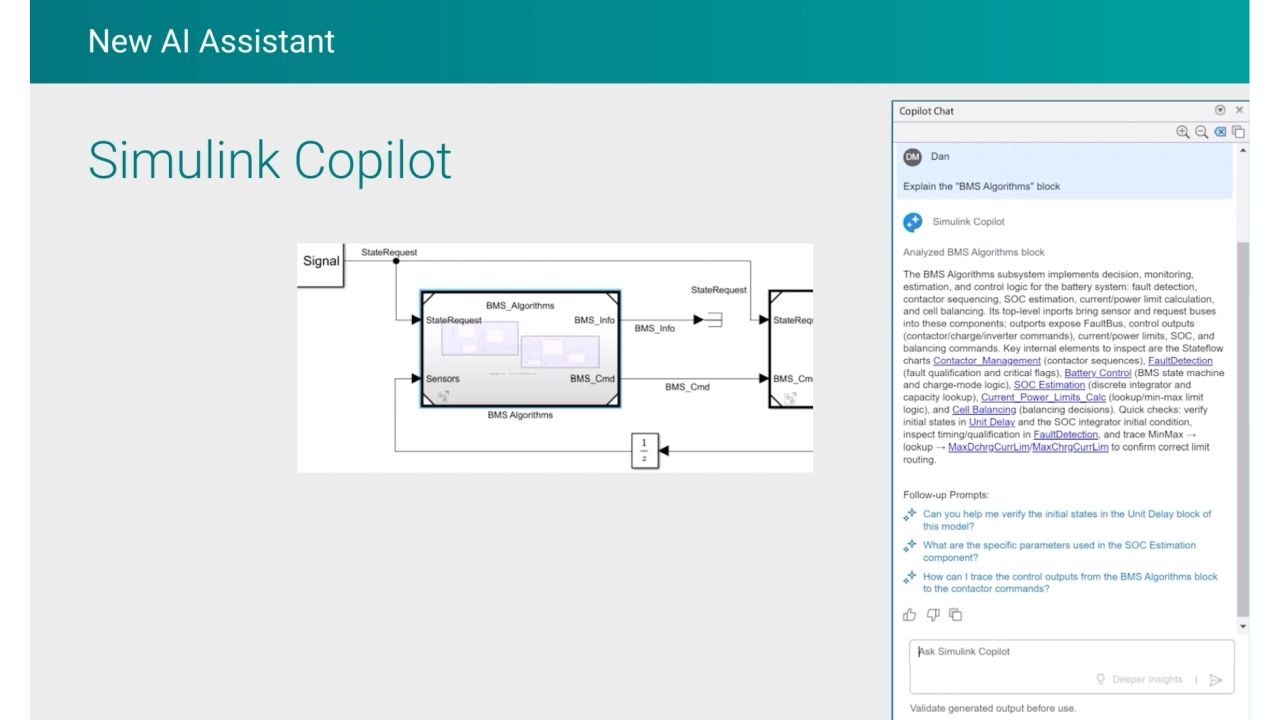Give the response a thumbs up

pos(909,615)
